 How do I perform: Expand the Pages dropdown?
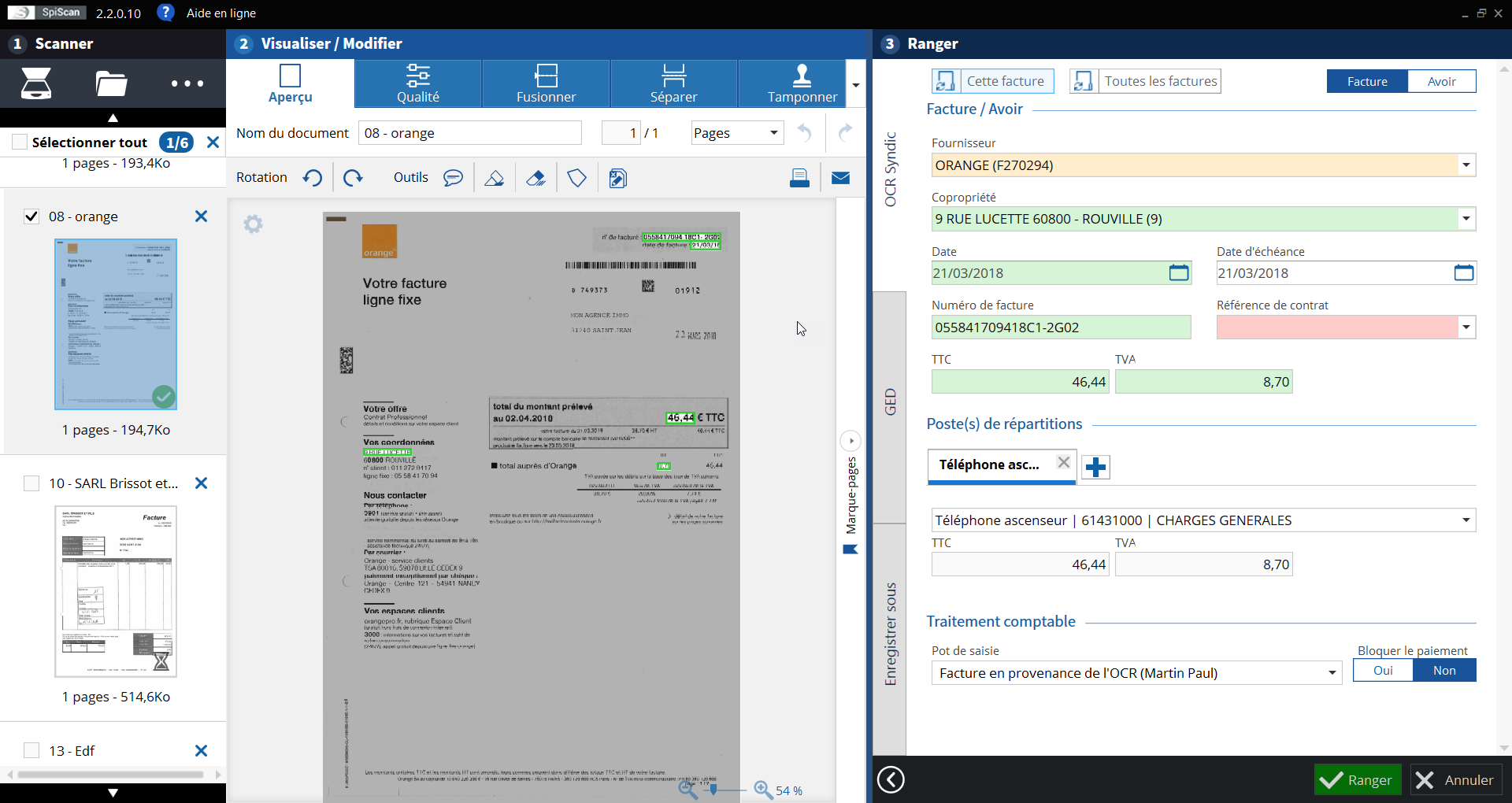point(773,133)
